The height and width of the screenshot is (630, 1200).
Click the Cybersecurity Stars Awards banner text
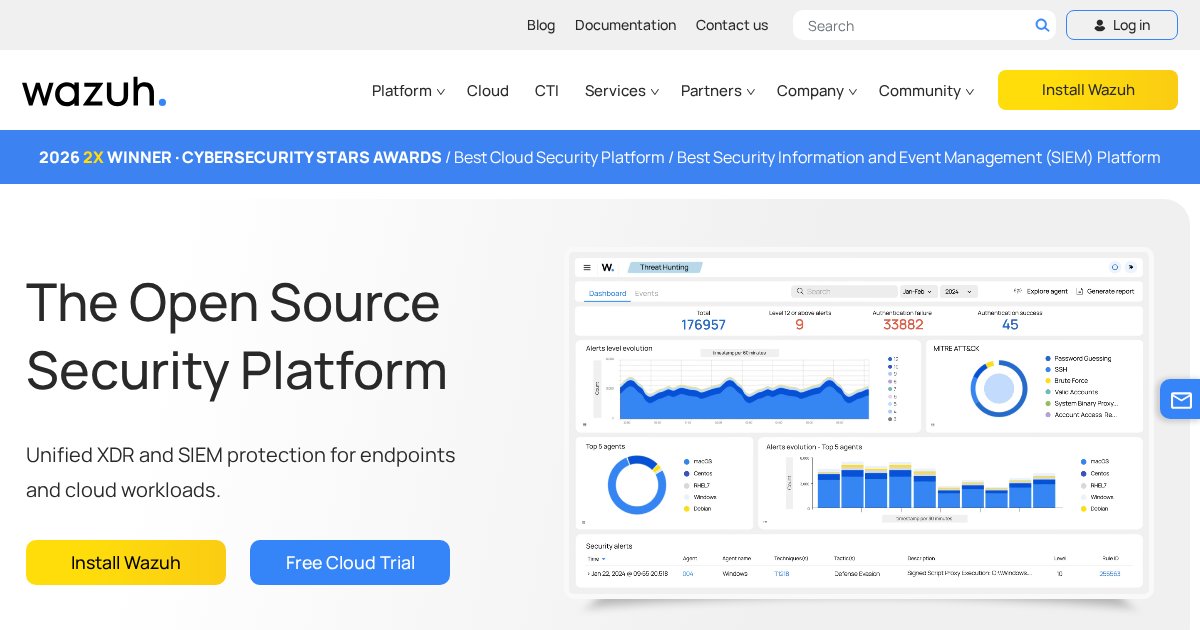click(240, 157)
